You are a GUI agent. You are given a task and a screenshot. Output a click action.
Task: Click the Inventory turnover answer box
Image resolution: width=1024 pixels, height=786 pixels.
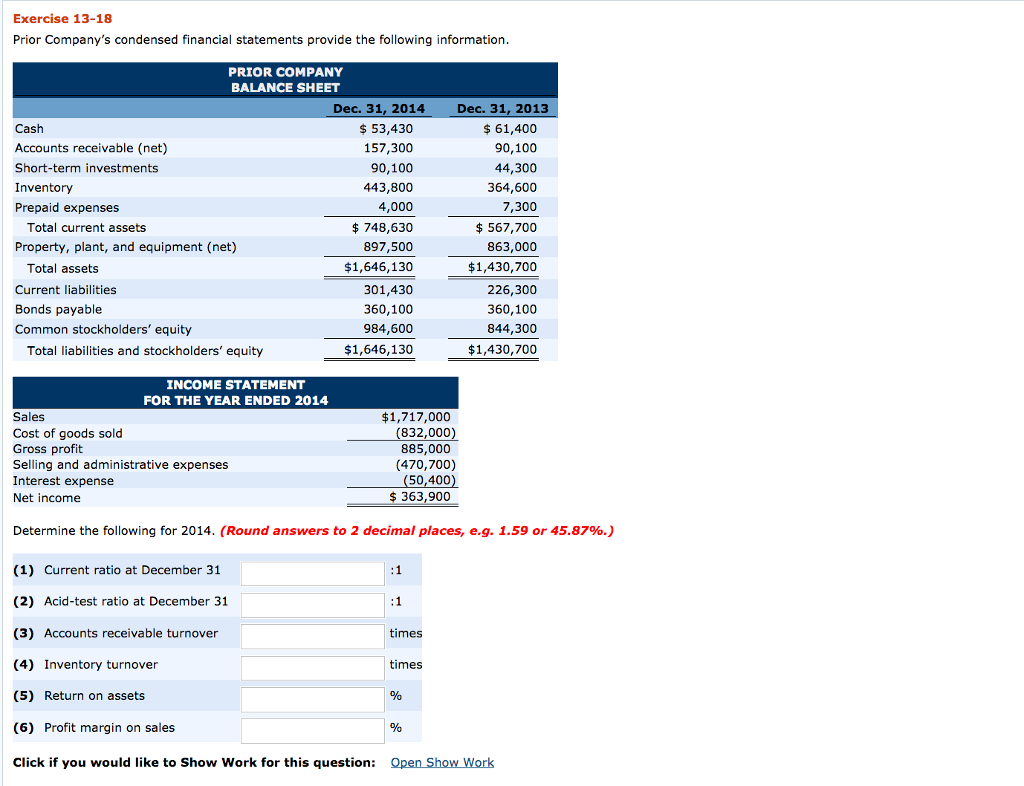pos(311,667)
